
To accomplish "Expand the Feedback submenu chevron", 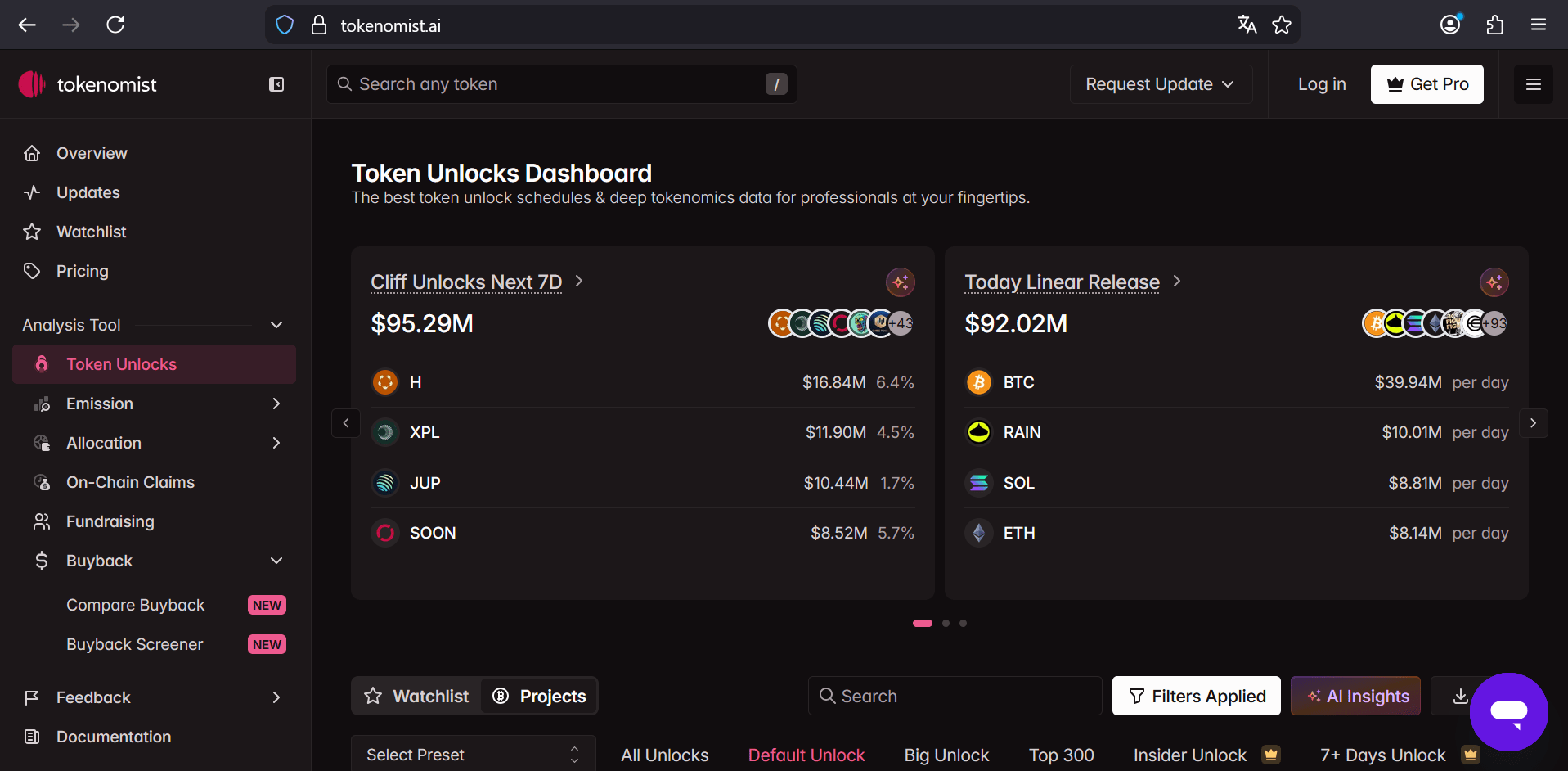I will tap(276, 697).
